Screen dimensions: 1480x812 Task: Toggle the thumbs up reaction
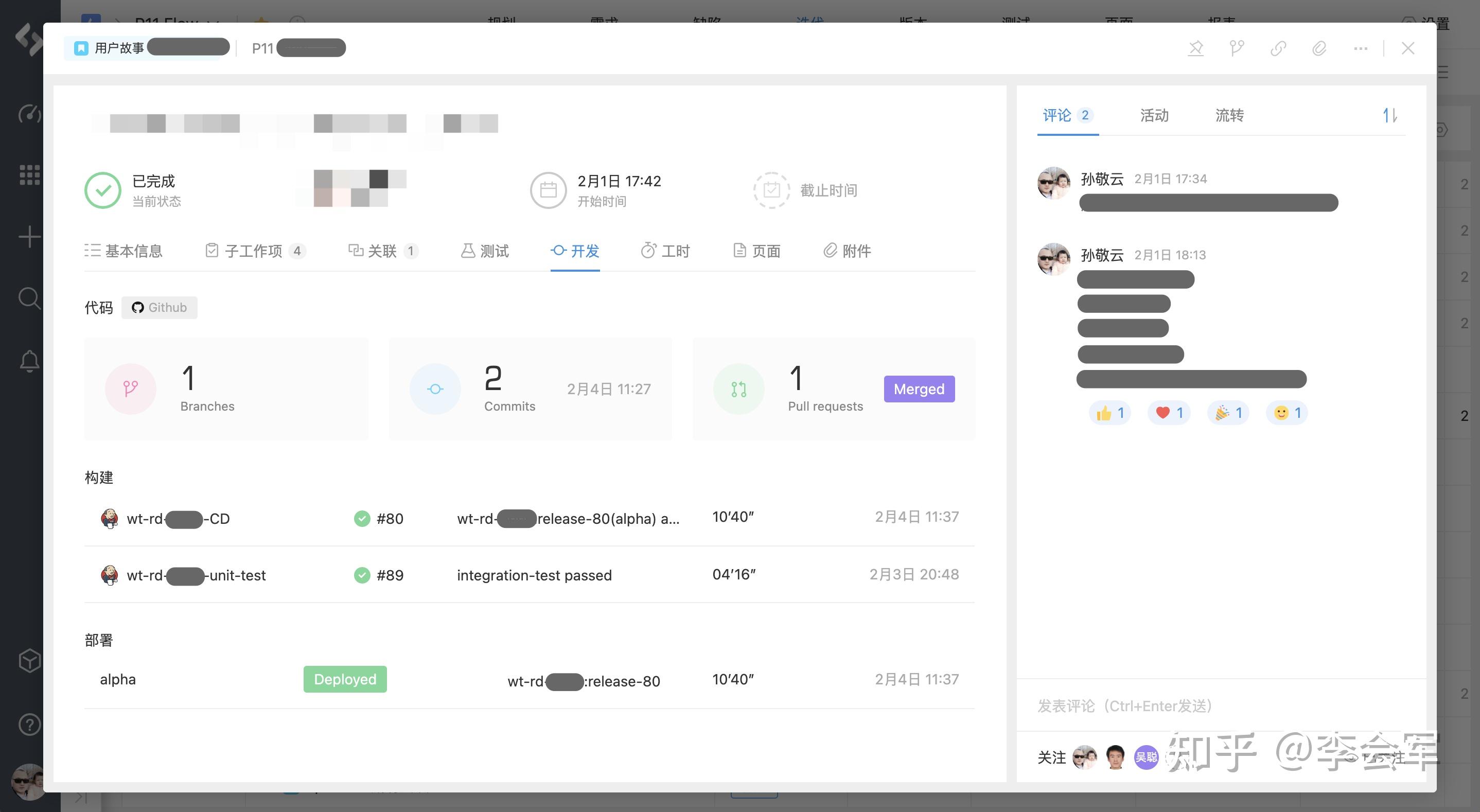coord(1109,413)
